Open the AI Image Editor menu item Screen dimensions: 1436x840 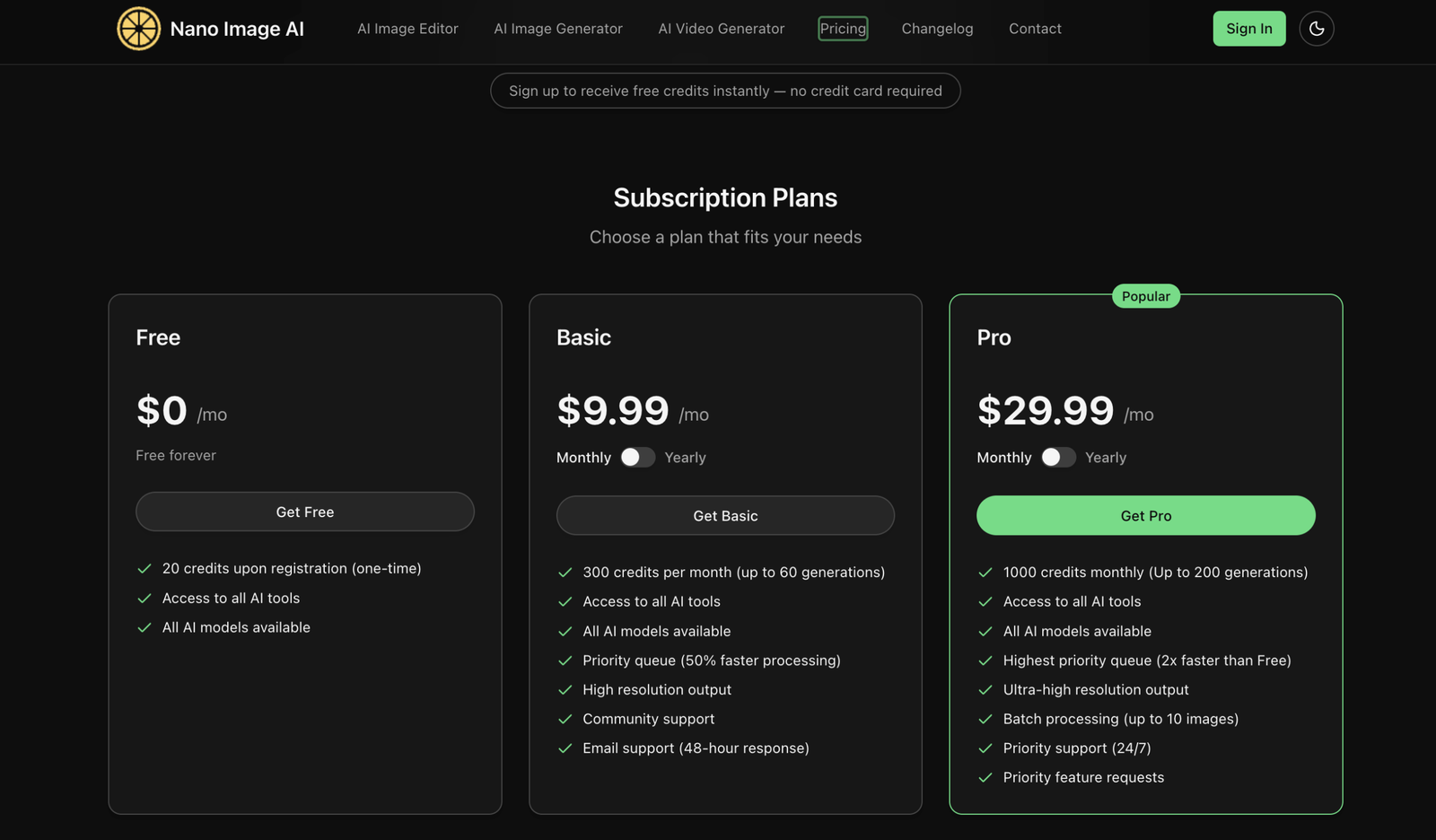pyautogui.click(x=407, y=29)
